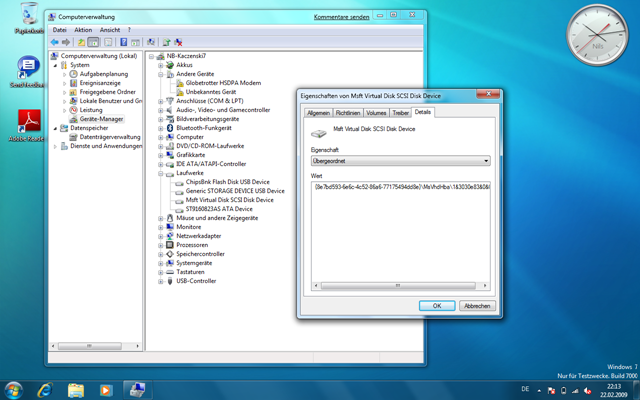Click the DE language indicator in taskbar
Image resolution: width=640 pixels, height=400 pixels.
pyautogui.click(x=525, y=389)
